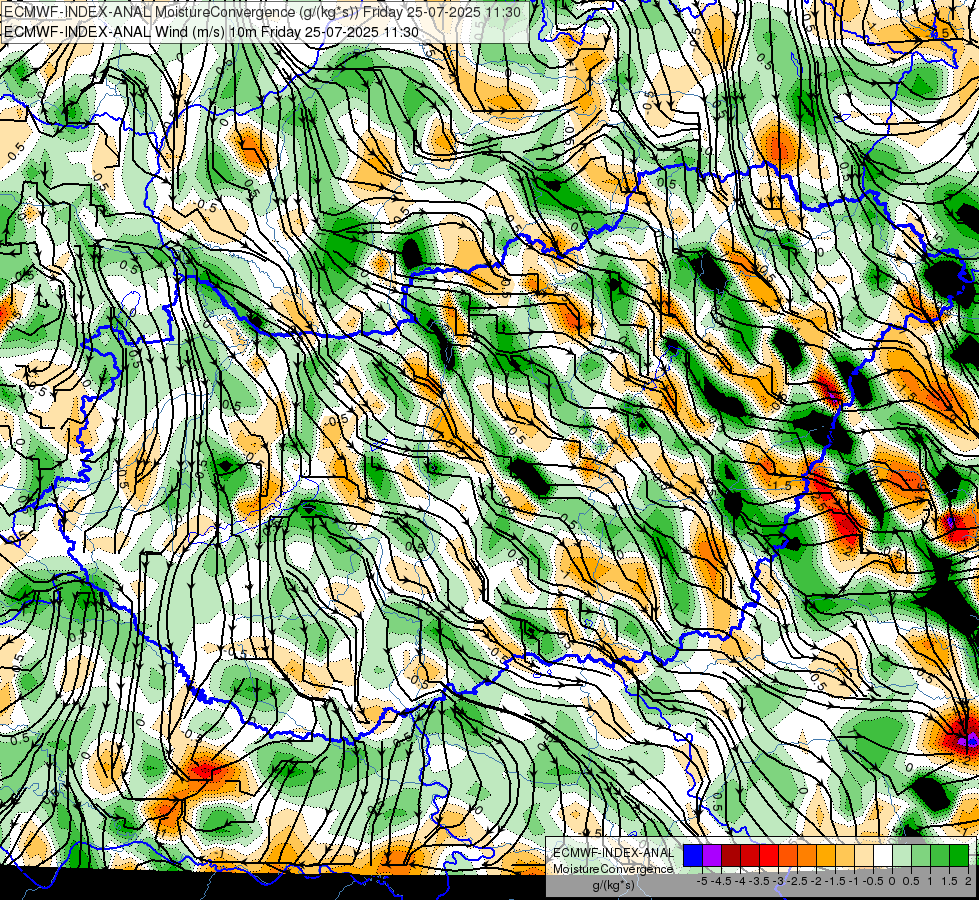Select the green swatch between 0.5 and 1
The width and height of the screenshot is (979, 900).
[x=921, y=856]
